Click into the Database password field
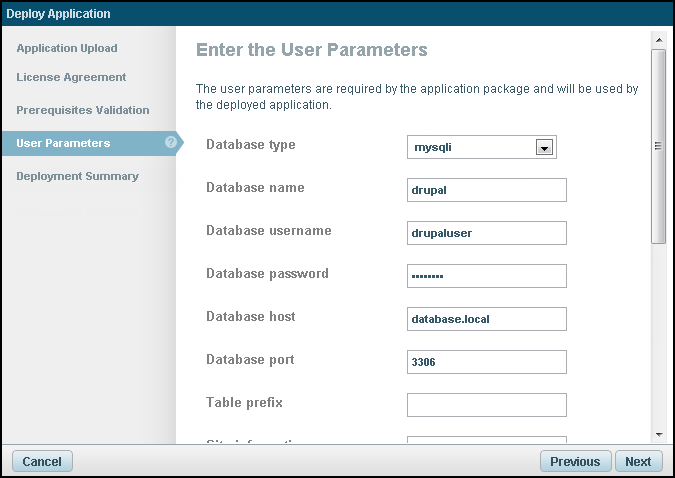Image resolution: width=675 pixels, height=478 pixels. 486,276
